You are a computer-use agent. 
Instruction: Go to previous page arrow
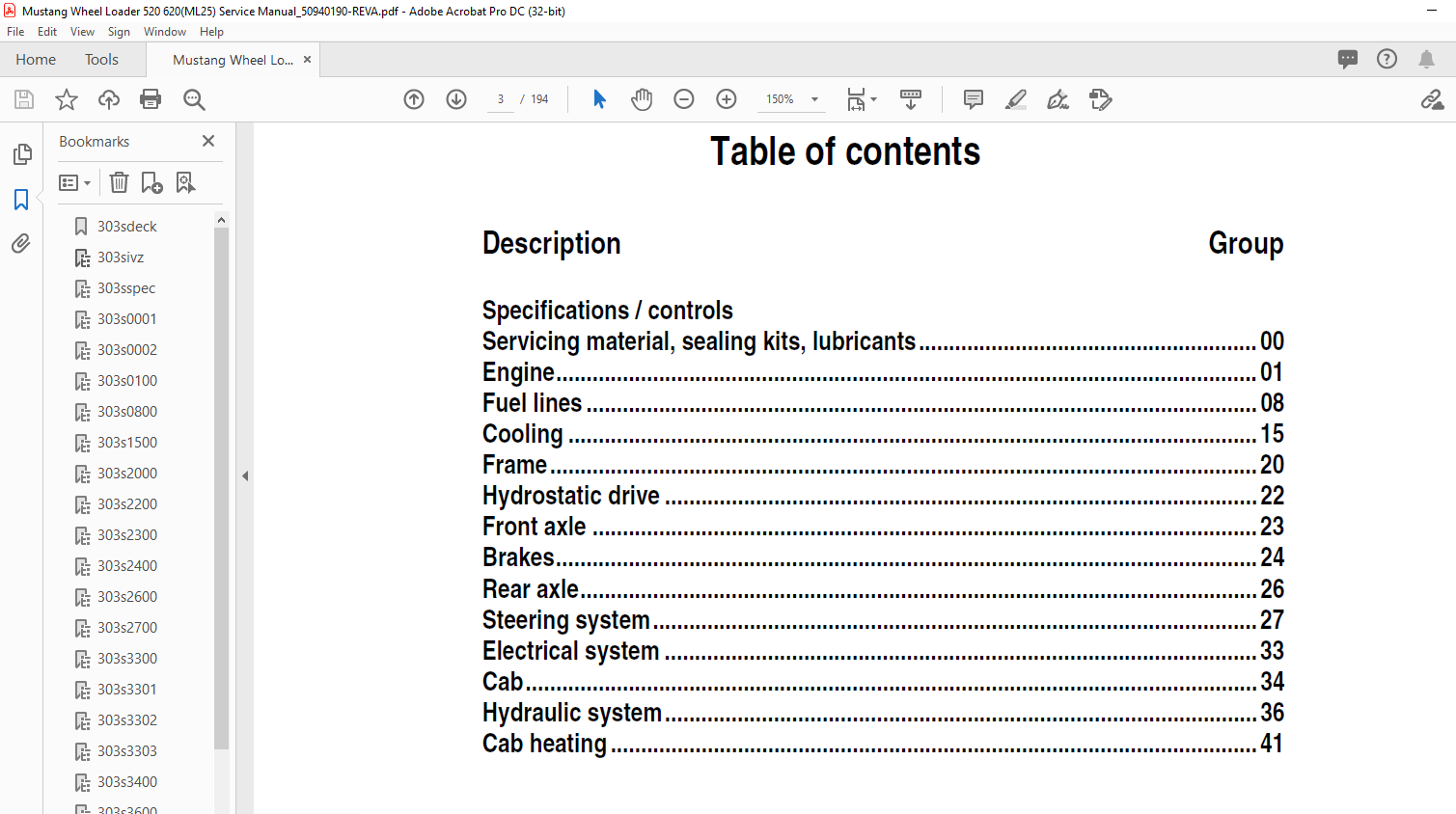coord(414,99)
